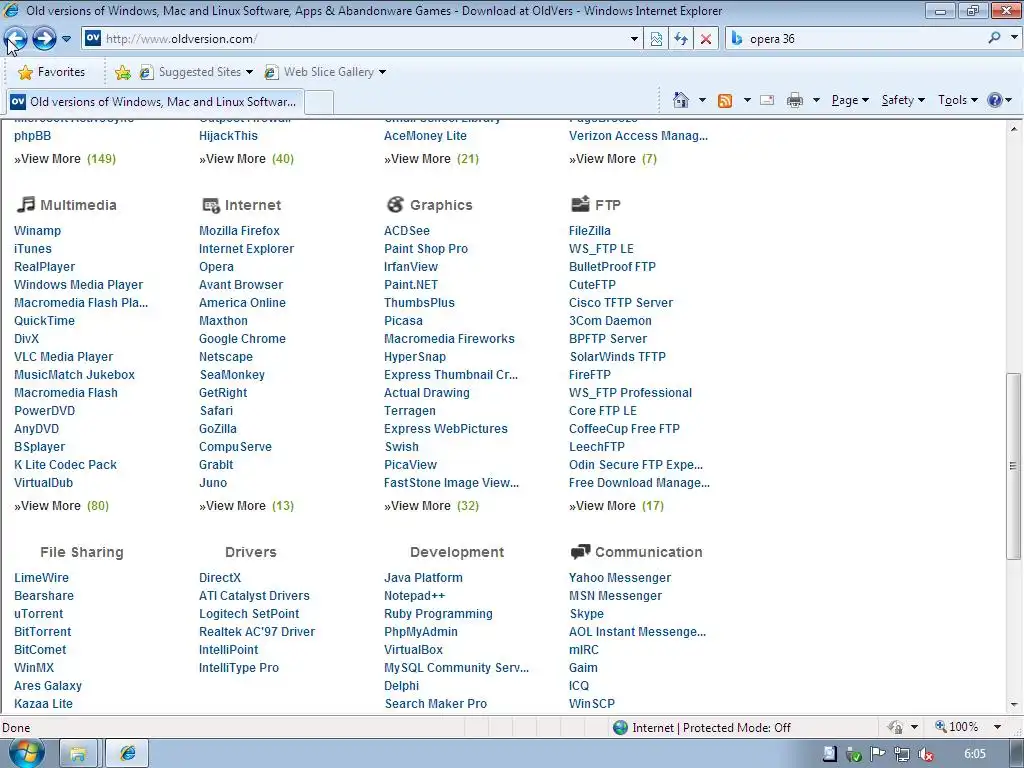This screenshot has height=768, width=1024.
Task: Click the Communication chat bubble icon
Action: (580, 552)
